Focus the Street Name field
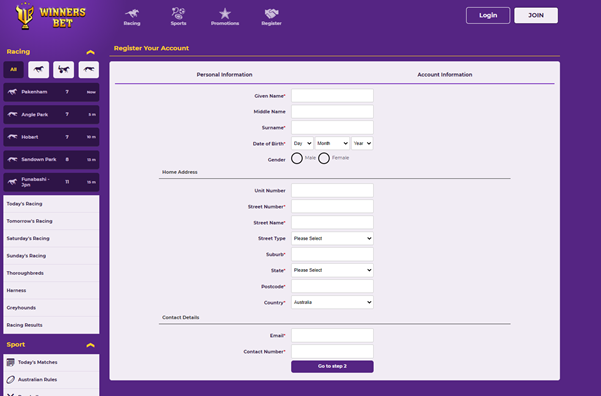The height and width of the screenshot is (396, 601). tap(332, 222)
